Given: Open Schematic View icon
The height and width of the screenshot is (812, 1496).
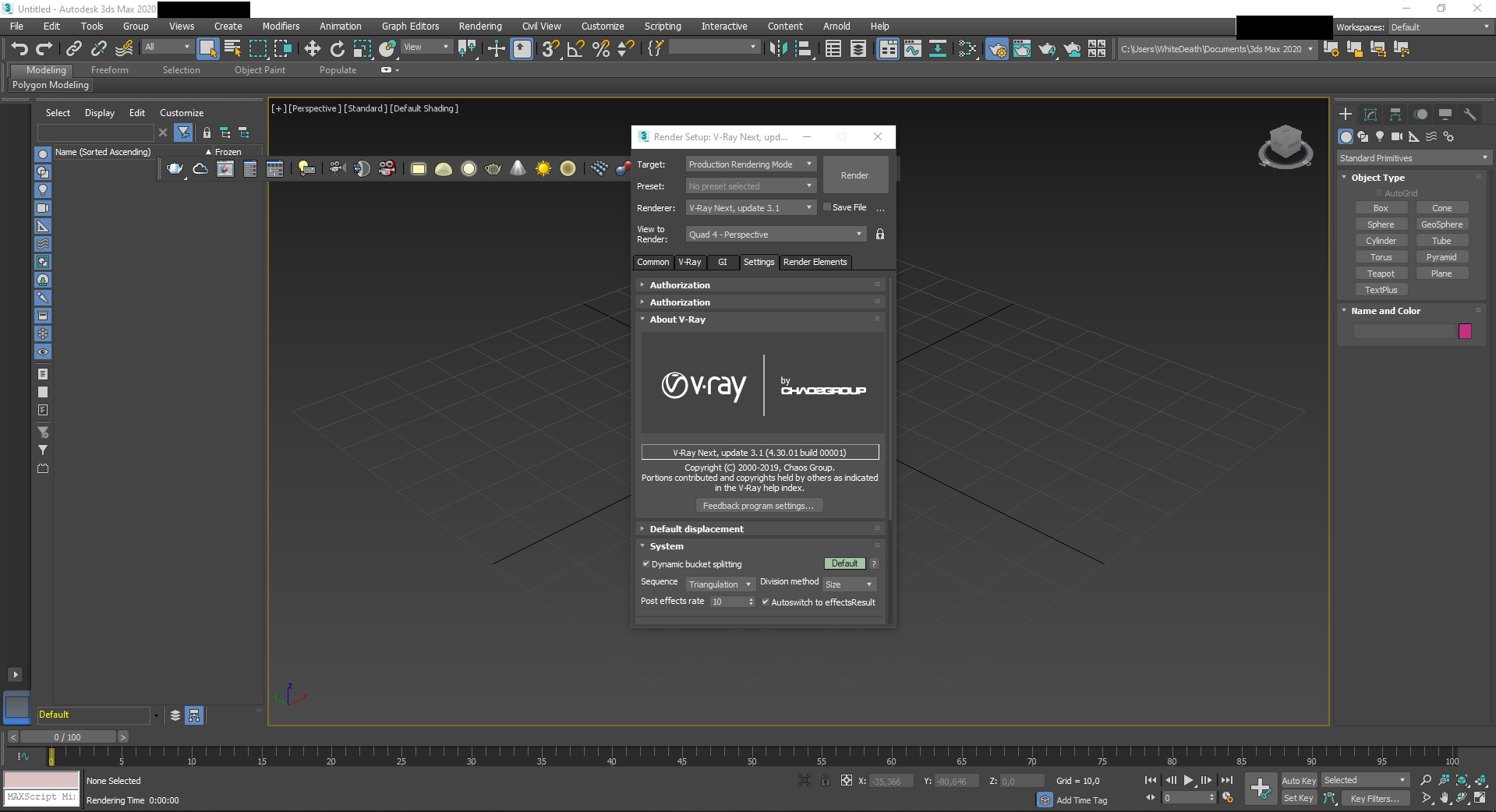Looking at the screenshot, I should tap(938, 49).
